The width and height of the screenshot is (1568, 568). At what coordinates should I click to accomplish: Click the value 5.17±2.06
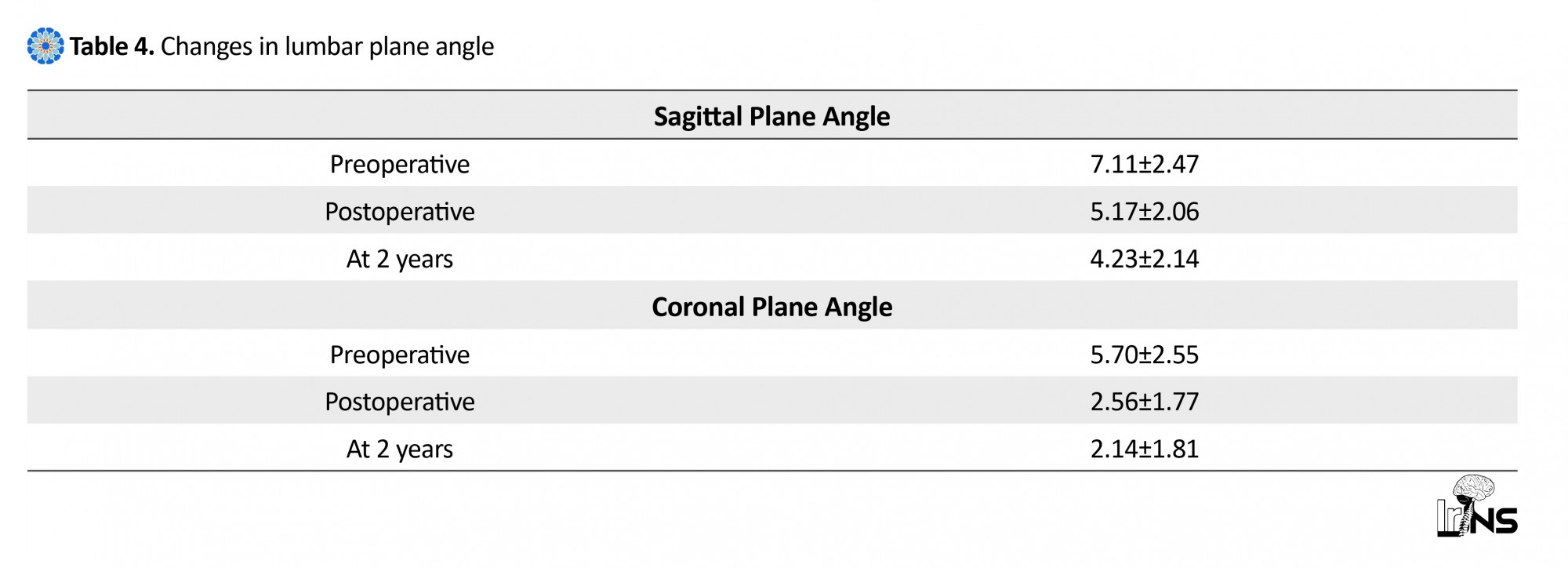pos(1145,212)
